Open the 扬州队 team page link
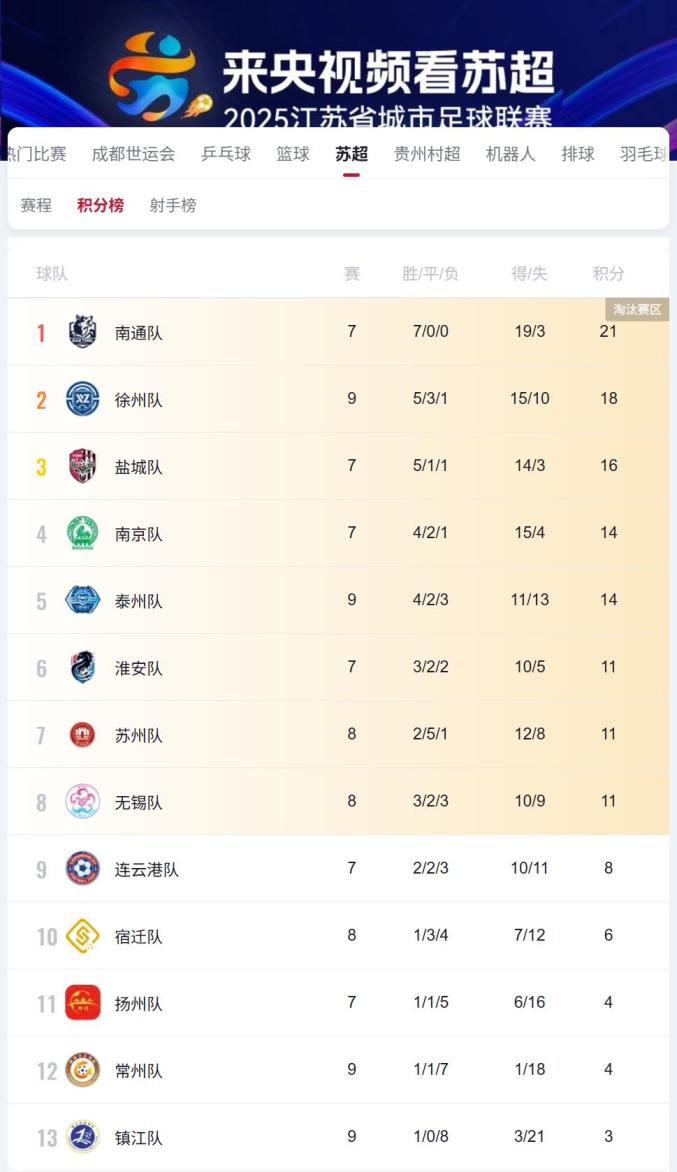 pyautogui.click(x=138, y=1003)
